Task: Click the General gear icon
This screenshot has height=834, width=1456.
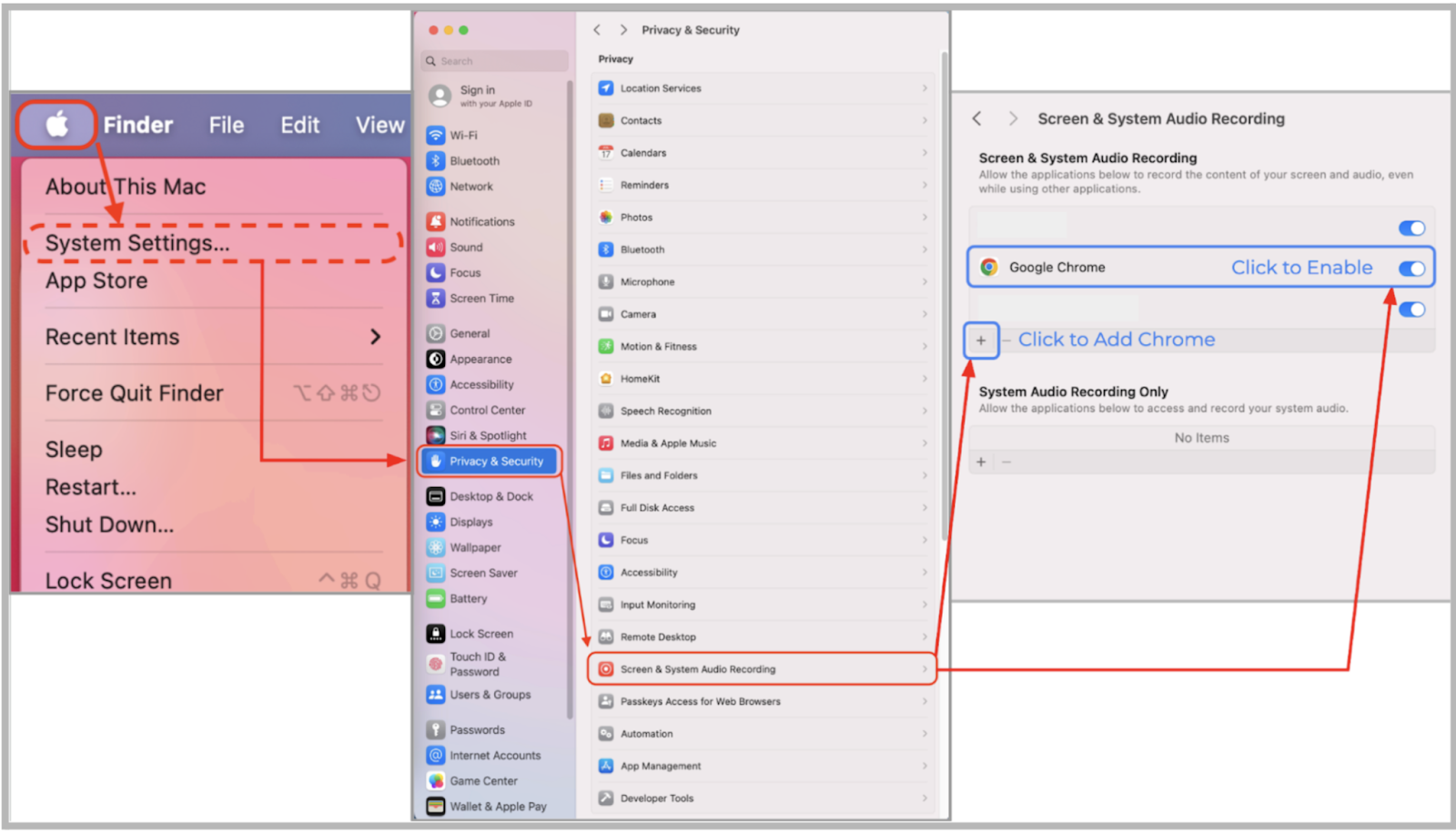Action: 436,333
